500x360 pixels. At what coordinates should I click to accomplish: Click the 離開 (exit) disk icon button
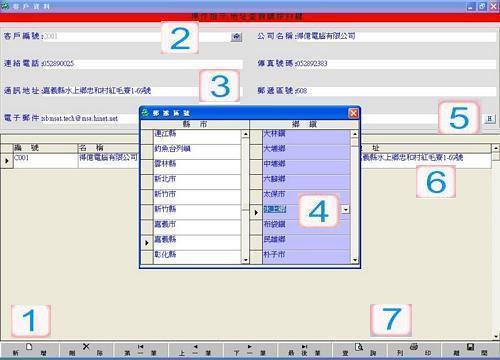point(470,350)
